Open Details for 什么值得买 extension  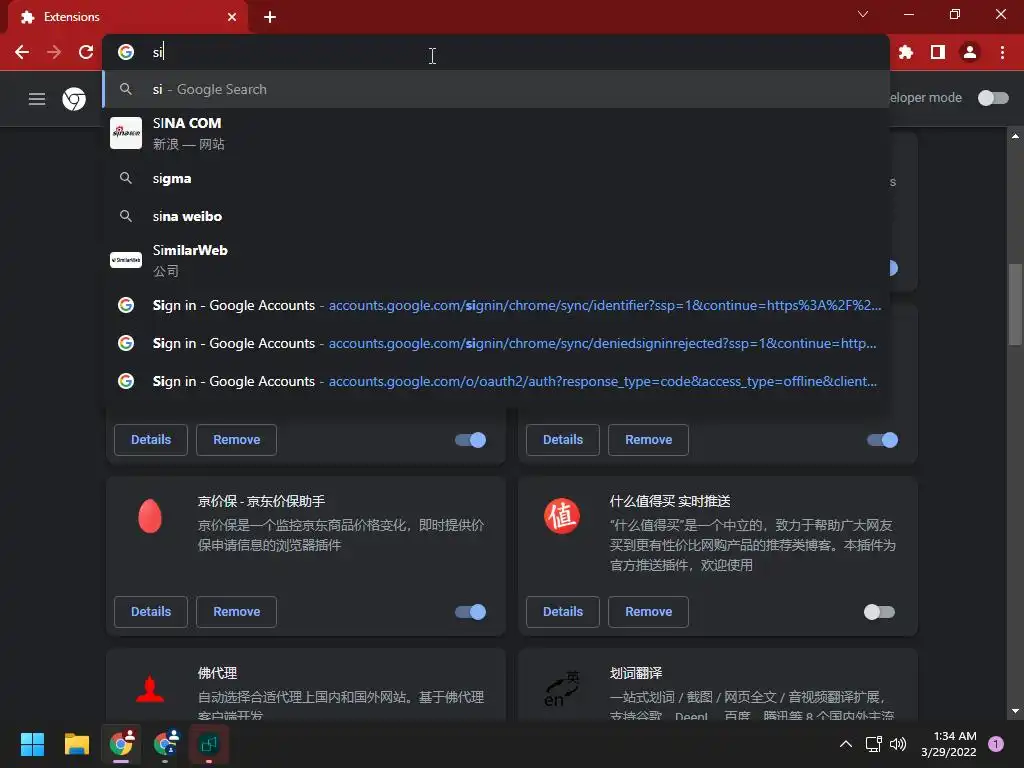click(563, 612)
